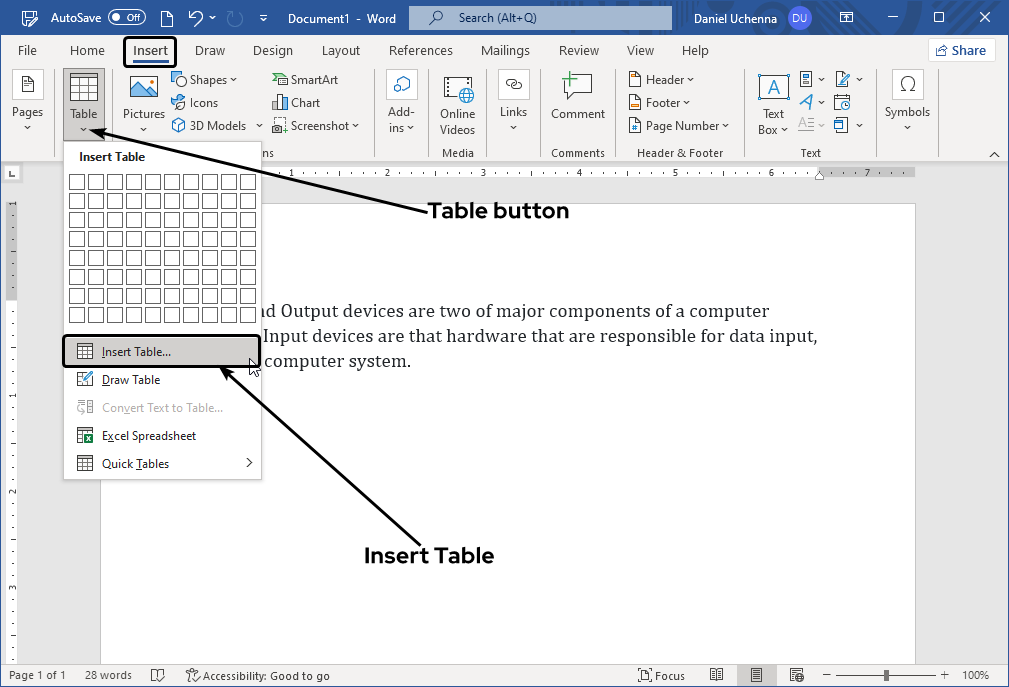Expand the Shapes dropdown
1009x687 pixels.
pos(205,80)
